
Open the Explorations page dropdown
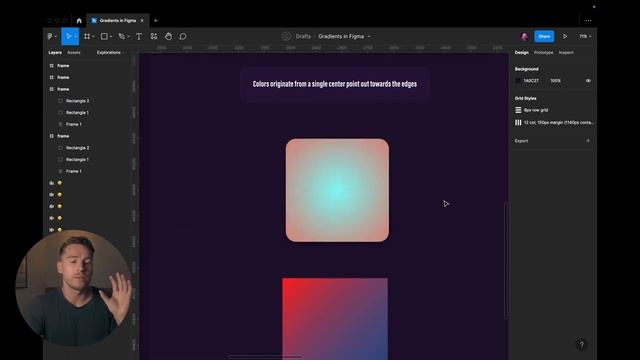111,53
